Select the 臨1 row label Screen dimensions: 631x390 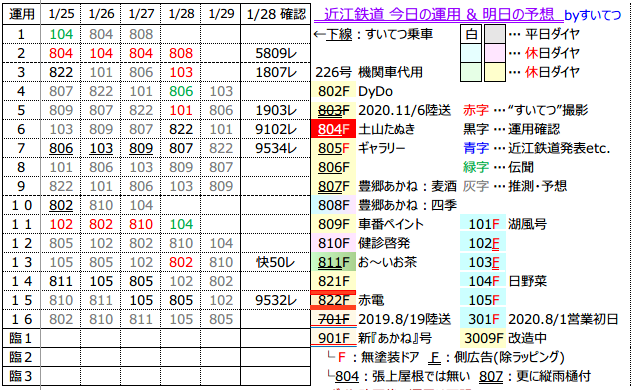tap(21, 338)
